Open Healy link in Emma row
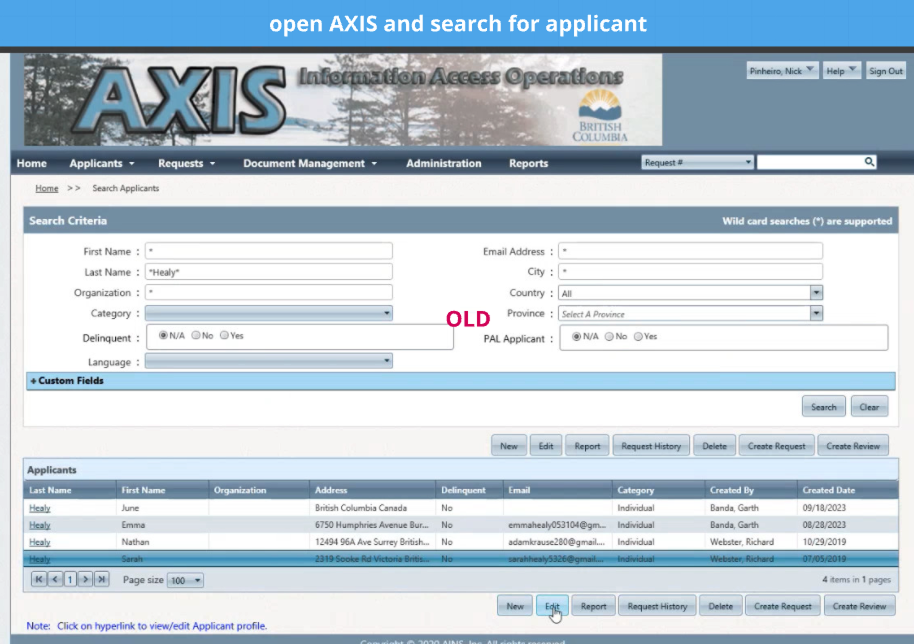This screenshot has height=644, width=914. click(x=40, y=525)
